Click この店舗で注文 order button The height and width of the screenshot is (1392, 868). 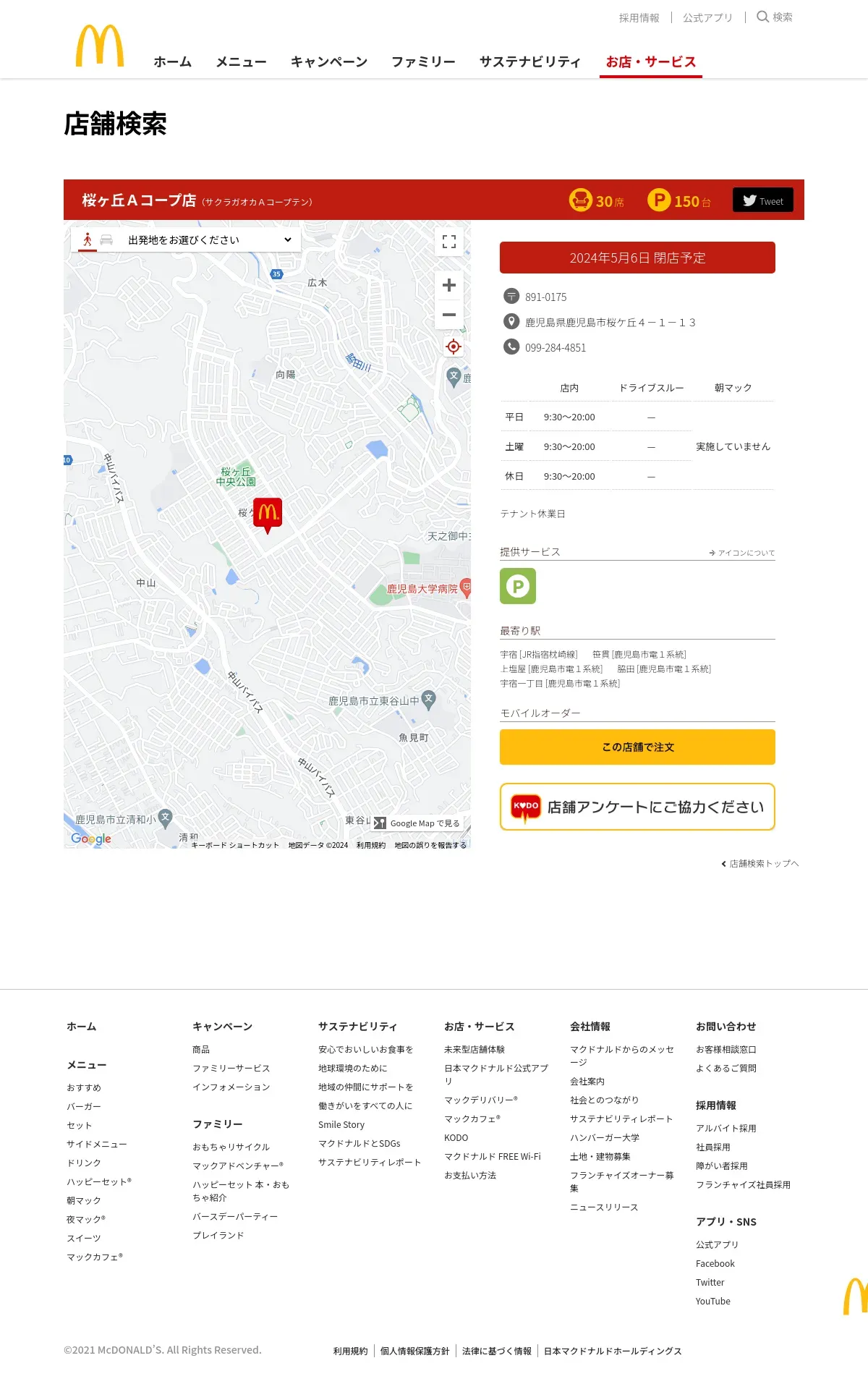coord(637,747)
